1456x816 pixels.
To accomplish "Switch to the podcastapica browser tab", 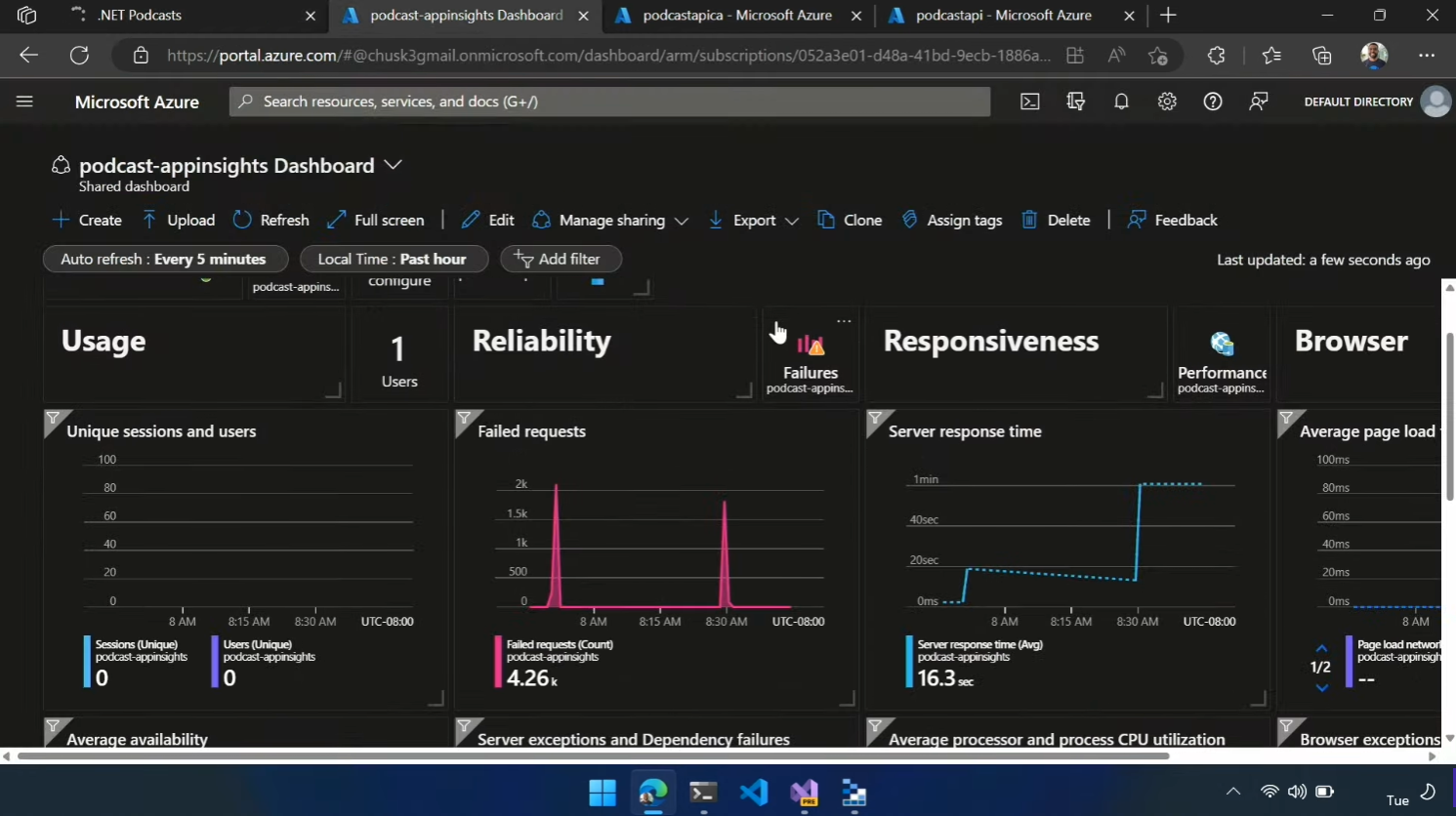I will [737, 16].
